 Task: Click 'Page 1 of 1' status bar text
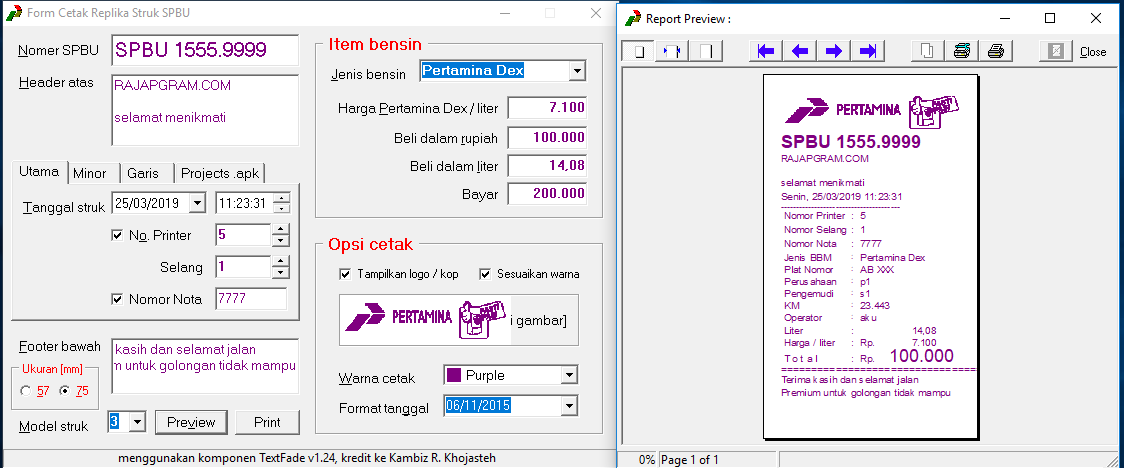pyautogui.click(x=689, y=459)
